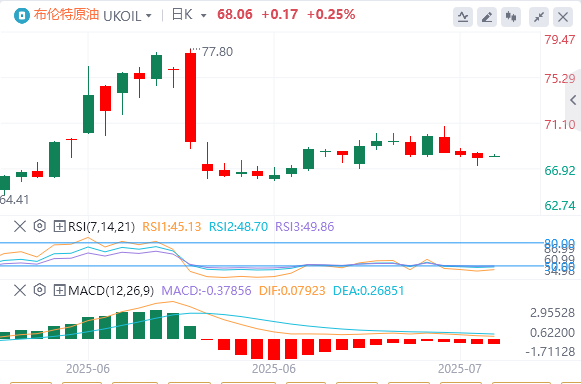The width and height of the screenshot is (581, 384).
Task: Switch chart type with candlestick icon
Action: click(511, 17)
